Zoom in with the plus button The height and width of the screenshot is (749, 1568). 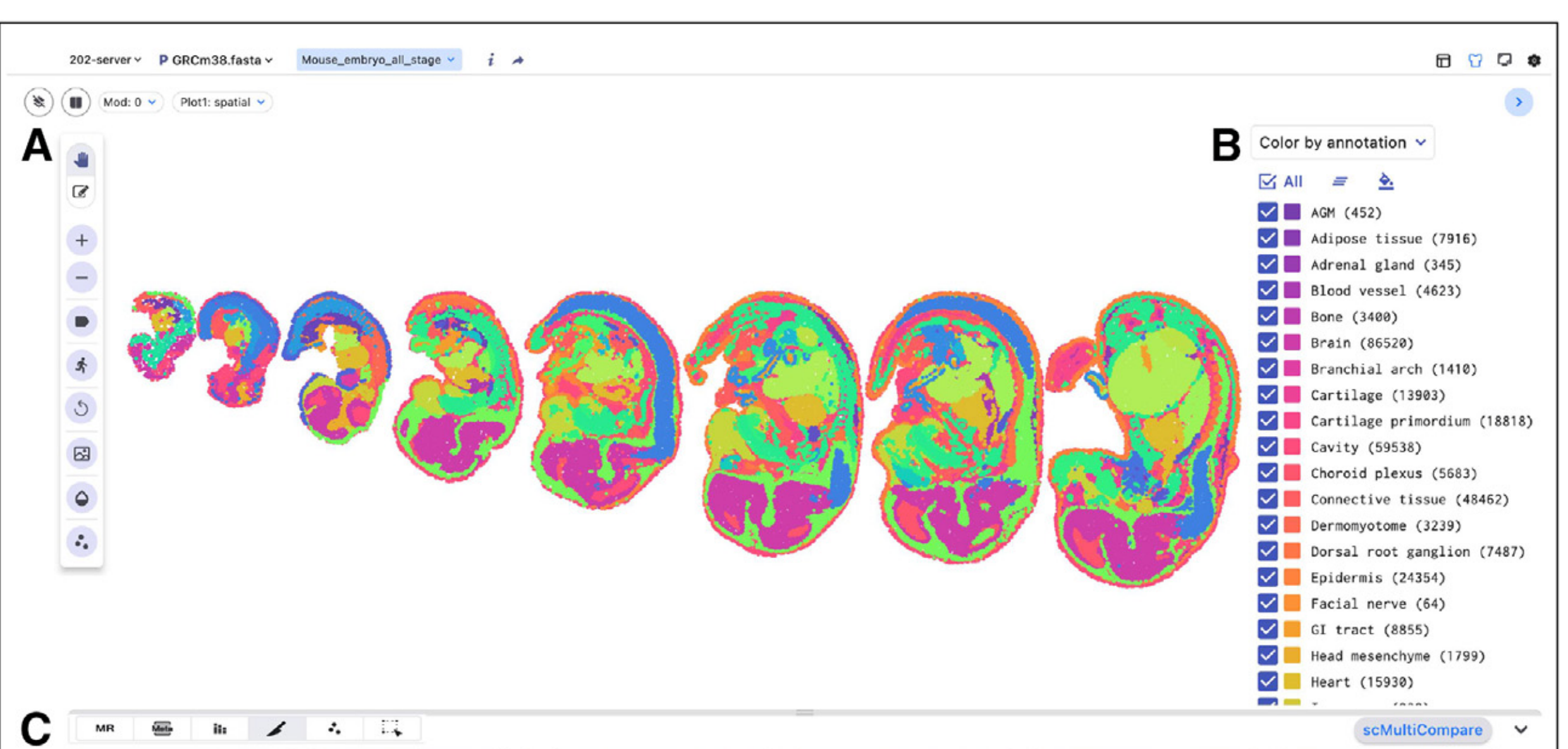[x=82, y=240]
